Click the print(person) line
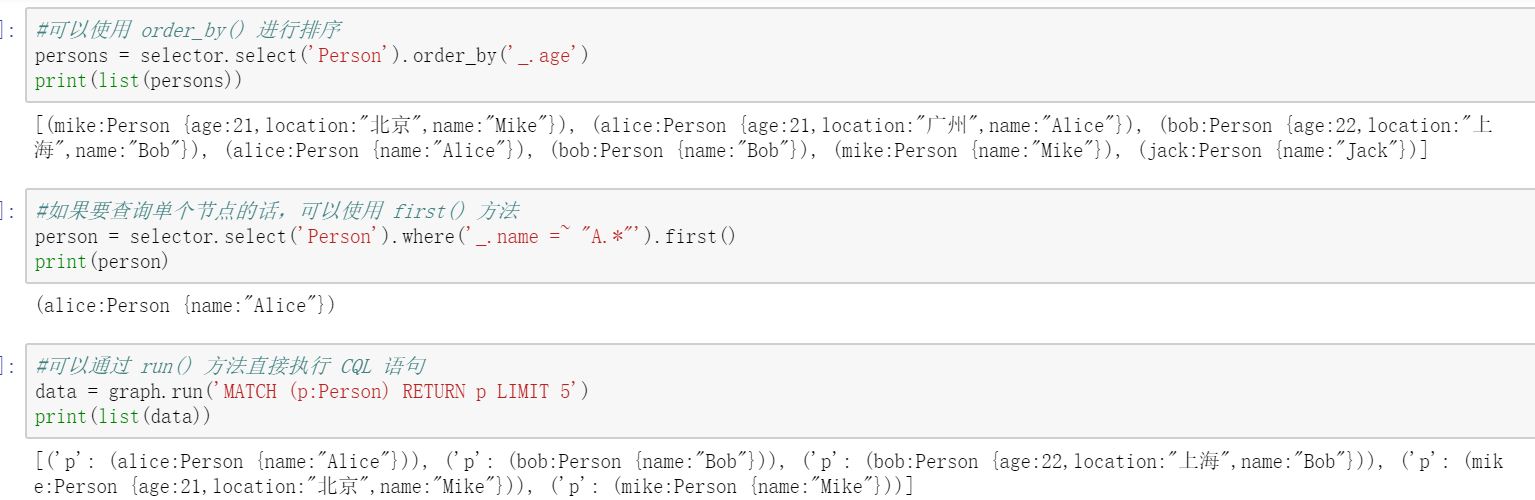Image resolution: width=1535 pixels, height=500 pixels. [x=102, y=261]
